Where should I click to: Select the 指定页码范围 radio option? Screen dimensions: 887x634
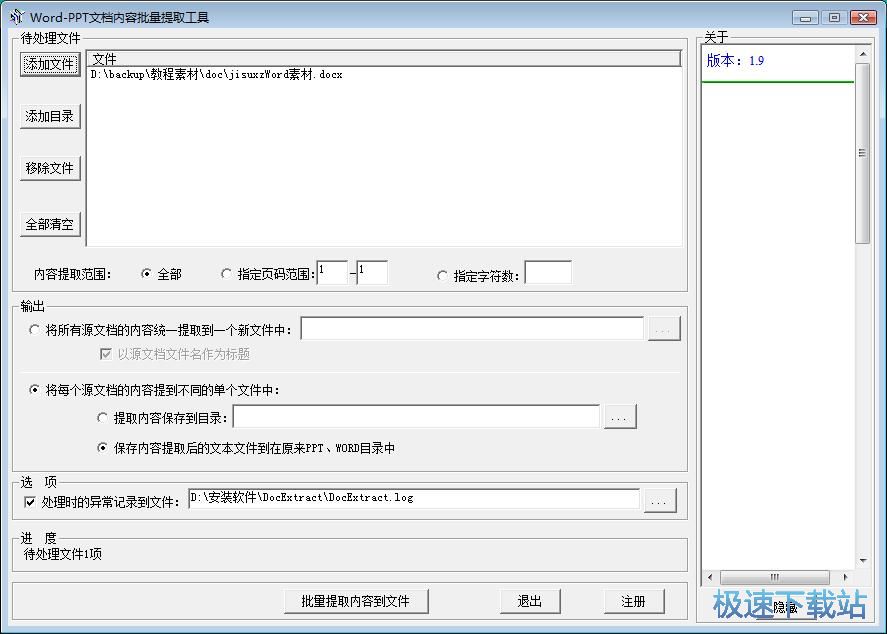point(228,272)
